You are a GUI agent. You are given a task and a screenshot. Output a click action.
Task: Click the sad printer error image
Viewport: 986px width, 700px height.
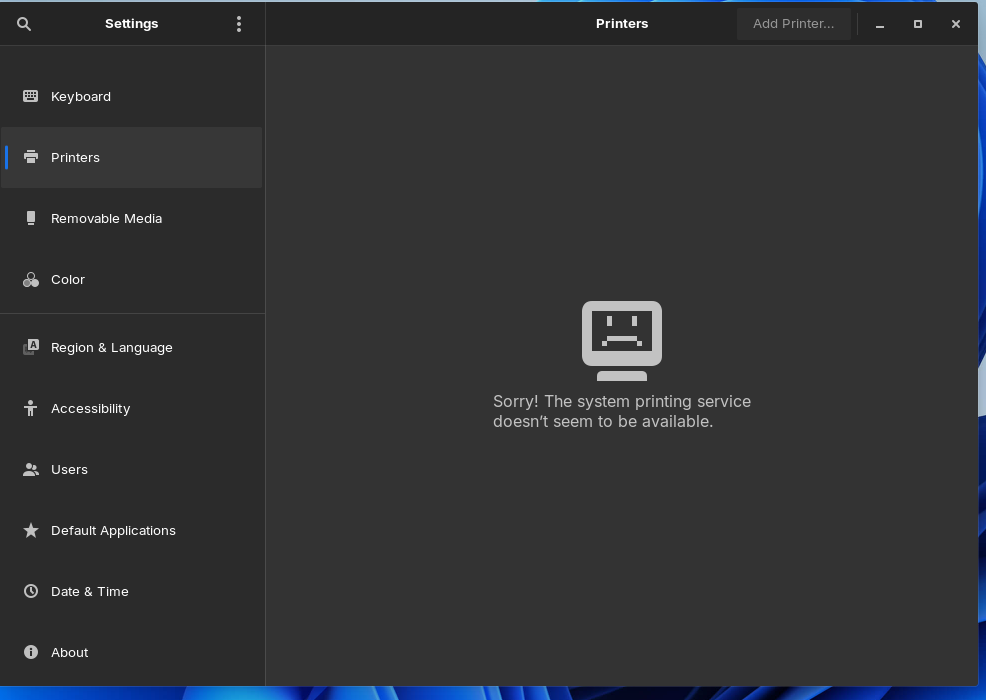coord(621,340)
